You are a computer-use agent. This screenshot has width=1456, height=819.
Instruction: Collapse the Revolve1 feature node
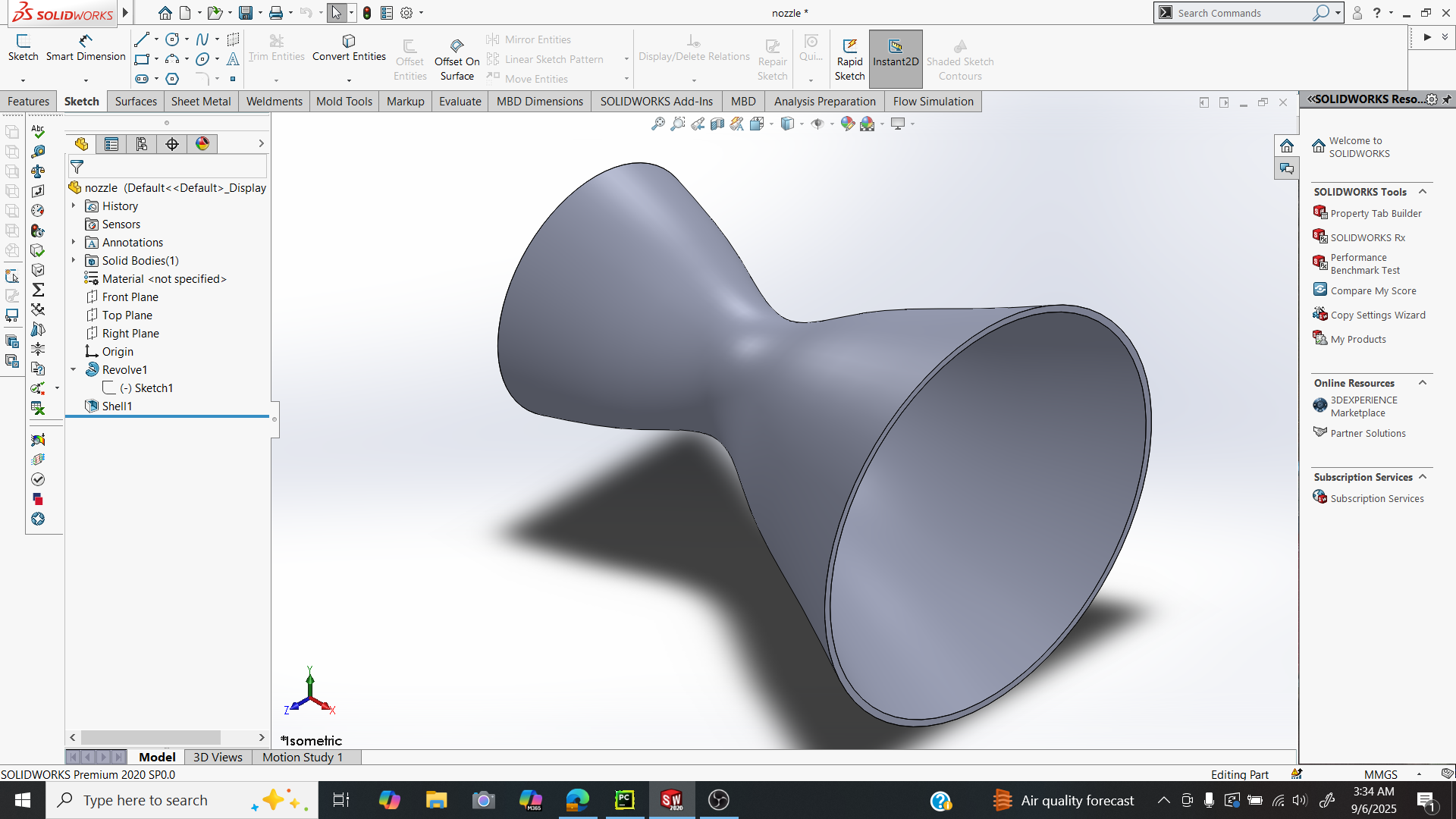pyautogui.click(x=74, y=369)
